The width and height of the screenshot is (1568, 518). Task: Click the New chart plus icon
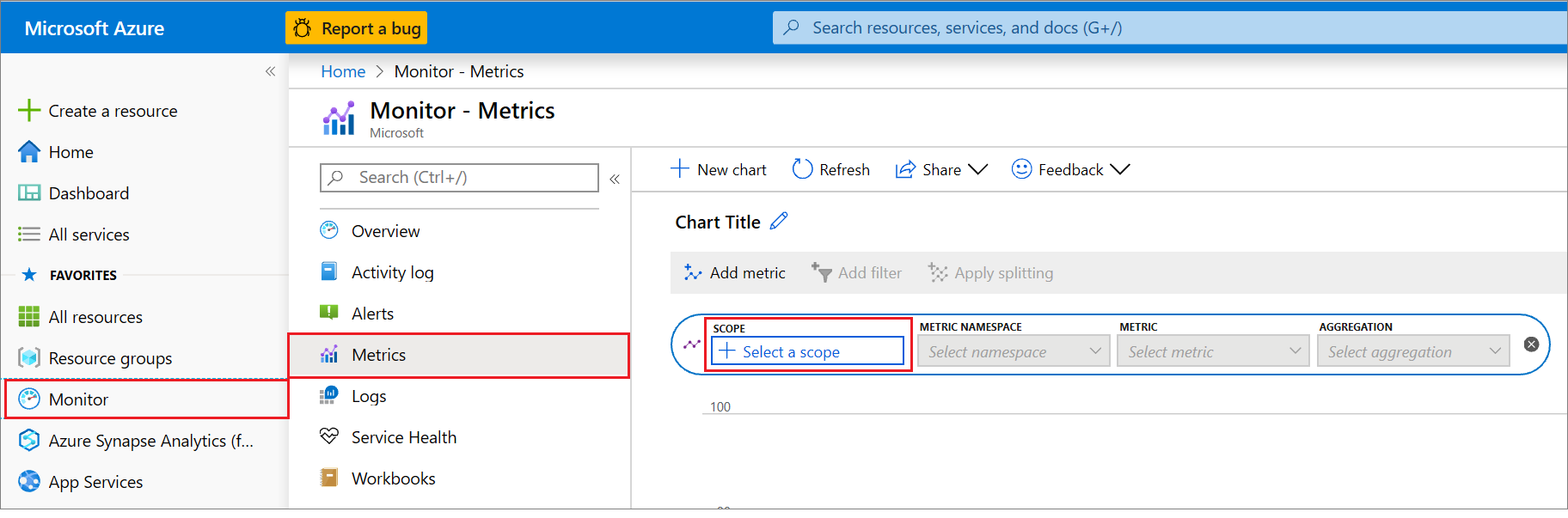pos(680,169)
